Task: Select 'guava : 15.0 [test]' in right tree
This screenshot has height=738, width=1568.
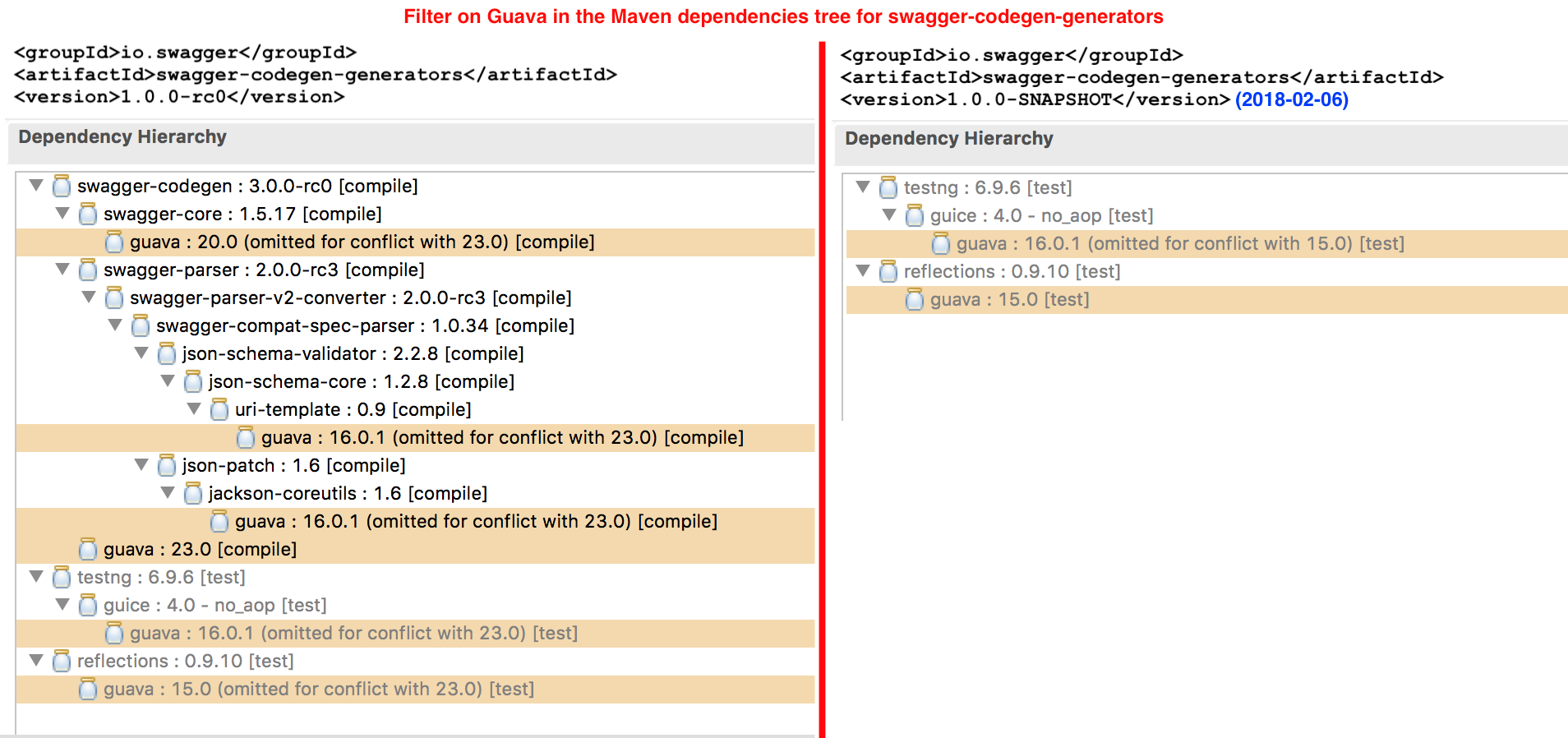Action: click(1010, 299)
